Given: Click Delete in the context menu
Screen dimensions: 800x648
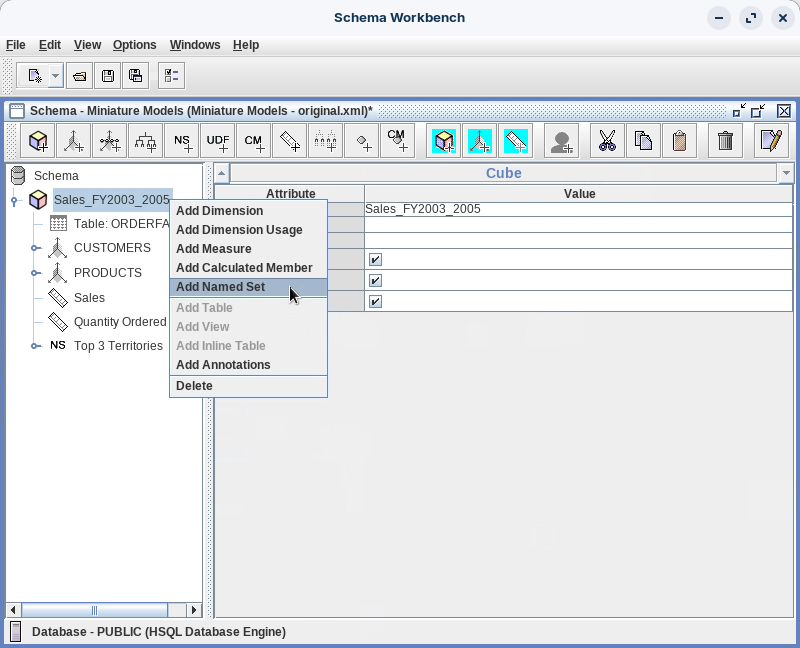Looking at the screenshot, I should coord(194,386).
